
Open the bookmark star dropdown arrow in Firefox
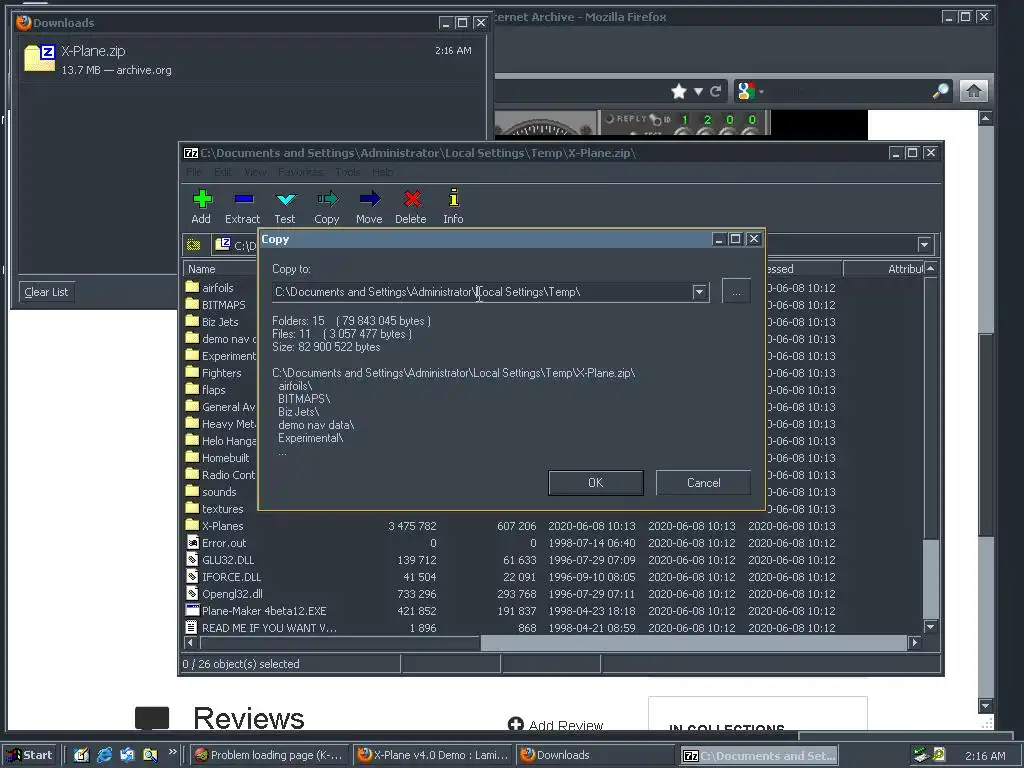point(698,91)
